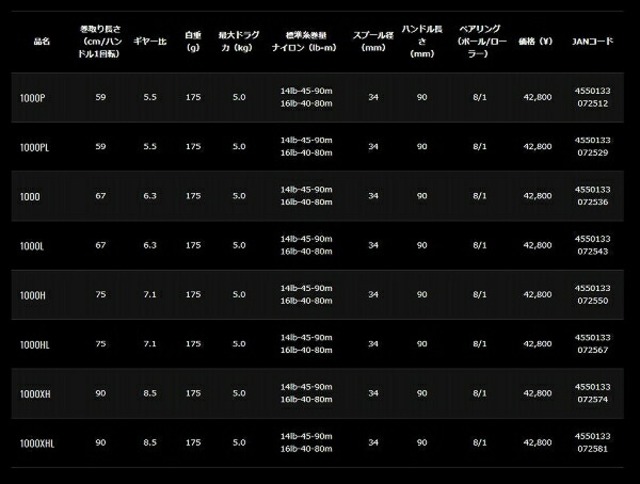Select the 1000HL row label
Viewport: 640px width, 484px height.
coord(35,345)
